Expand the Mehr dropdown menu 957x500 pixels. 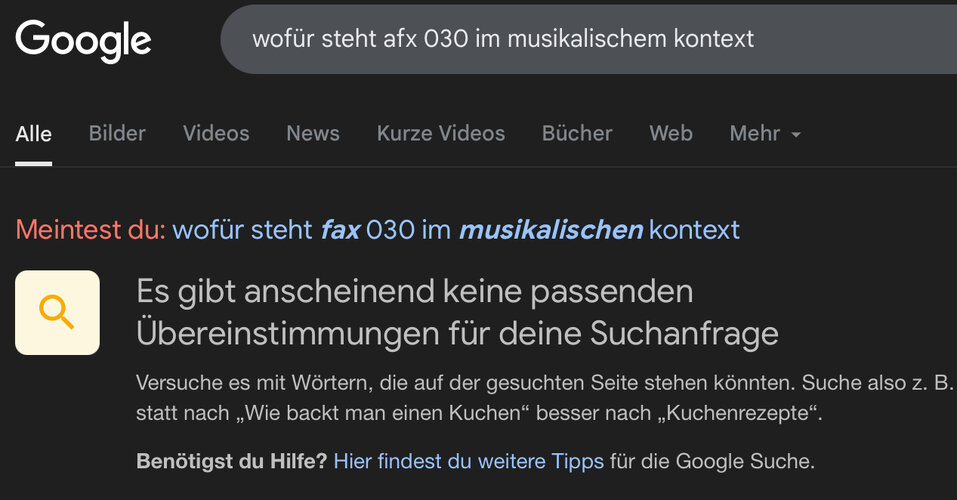765,133
